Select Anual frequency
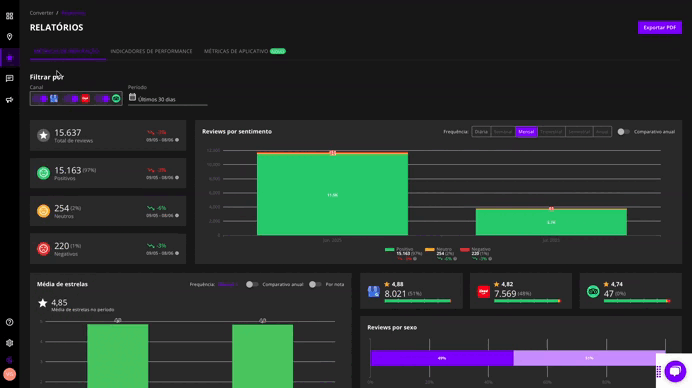 click(x=602, y=132)
